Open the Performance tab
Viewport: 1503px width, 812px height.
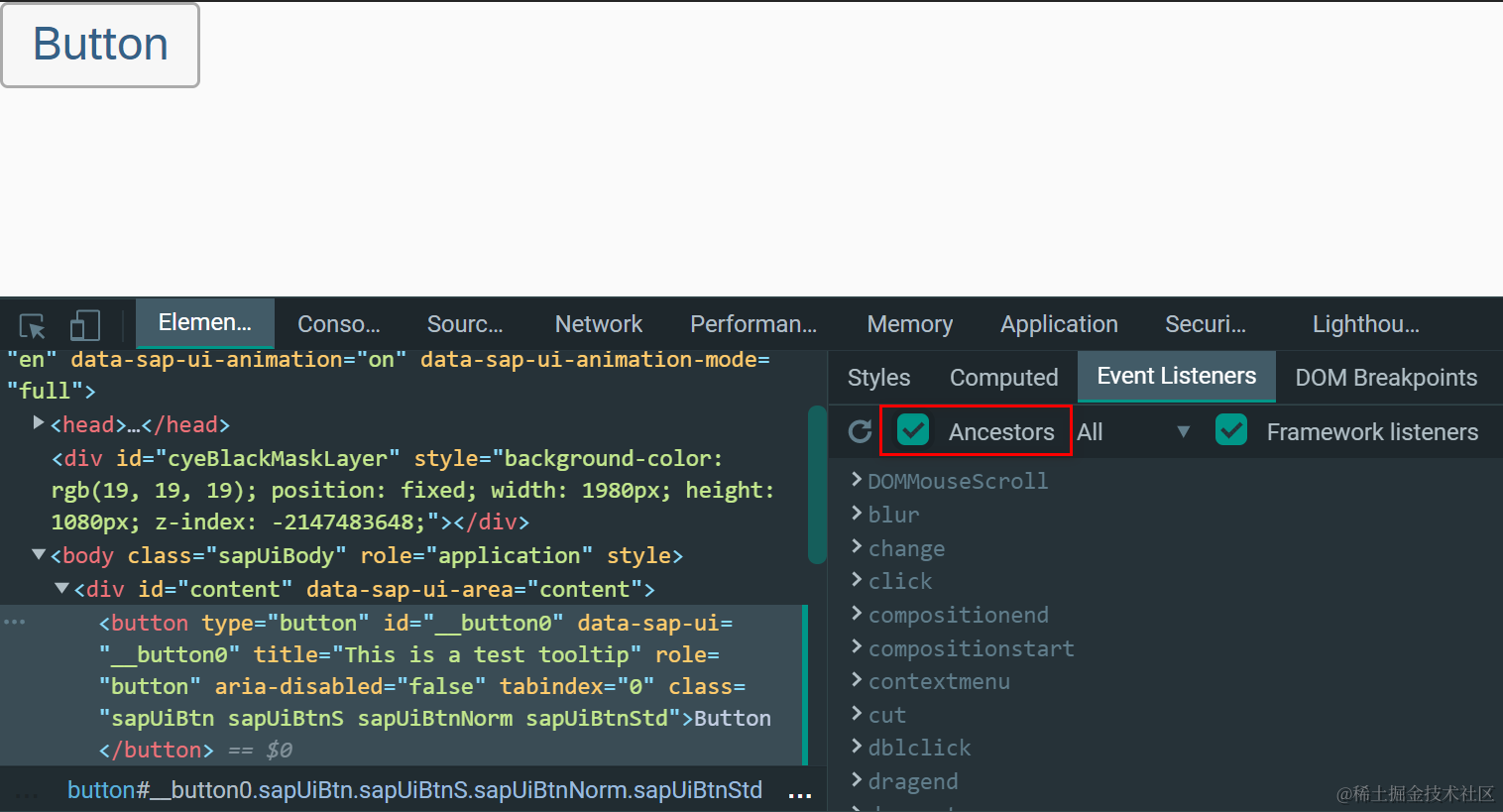(753, 324)
